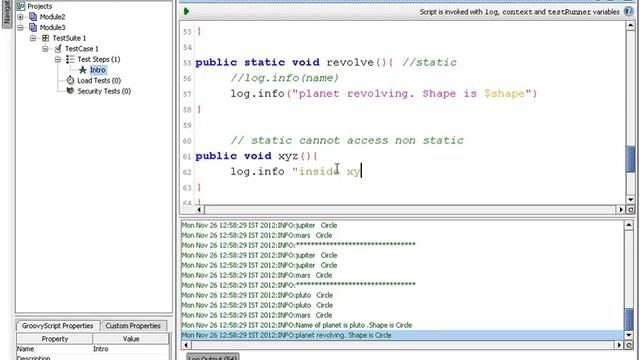
Task: Select Load Tests (0) in tree
Action: pyautogui.click(x=99, y=80)
